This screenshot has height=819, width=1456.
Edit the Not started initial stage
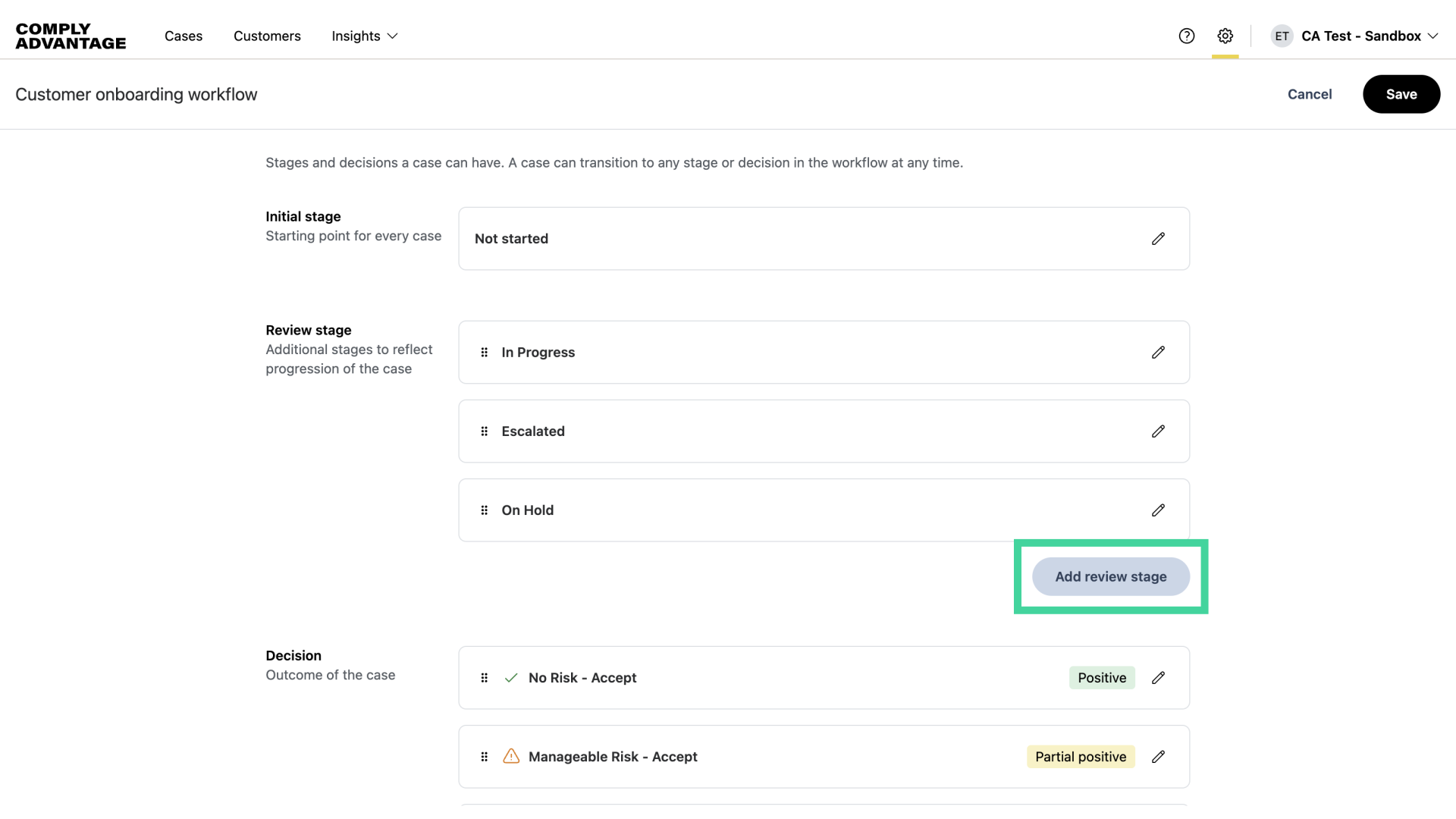pos(1158,239)
